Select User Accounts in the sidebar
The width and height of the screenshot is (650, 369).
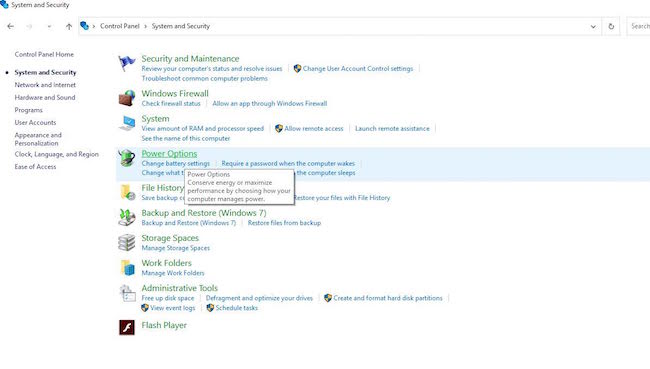35,123
